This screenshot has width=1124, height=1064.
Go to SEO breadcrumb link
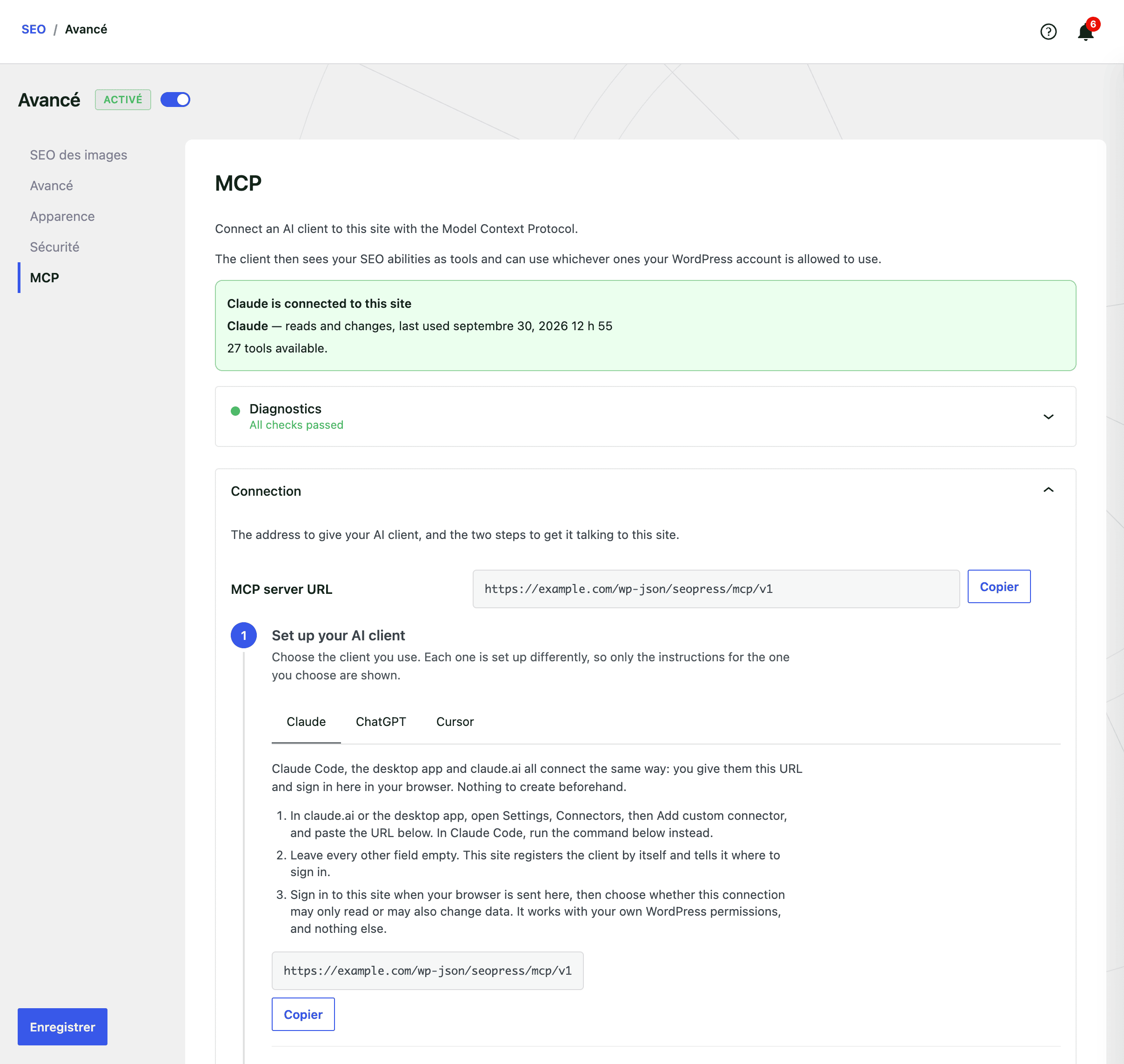coord(33,29)
